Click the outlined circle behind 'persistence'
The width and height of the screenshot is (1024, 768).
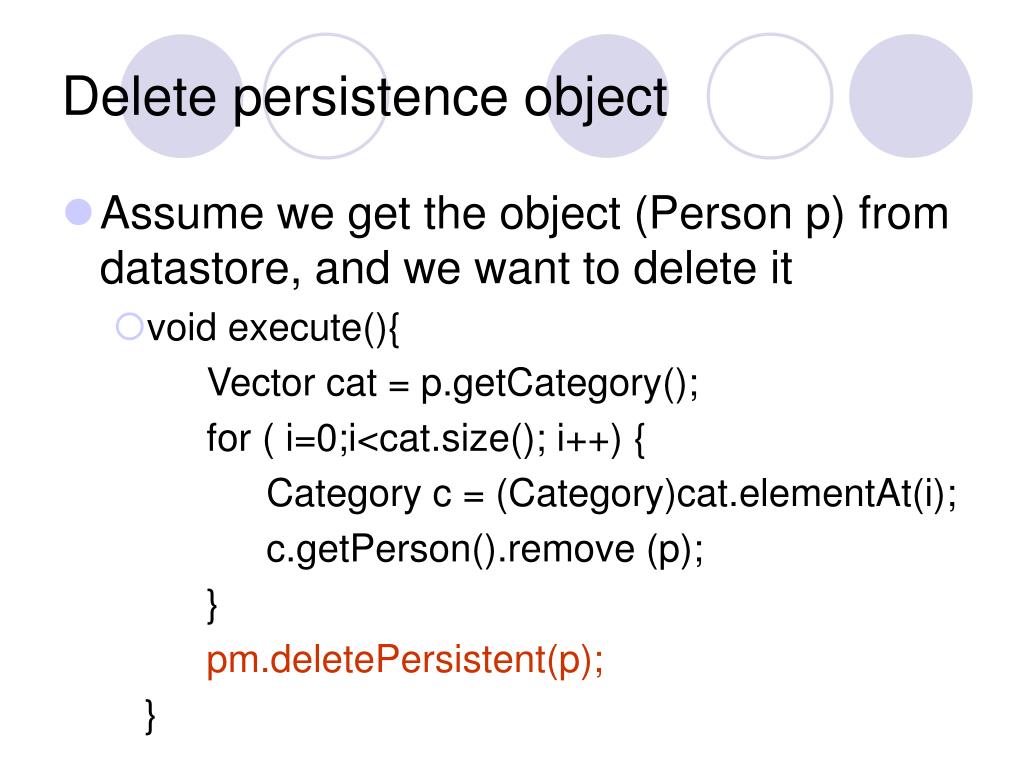click(325, 96)
